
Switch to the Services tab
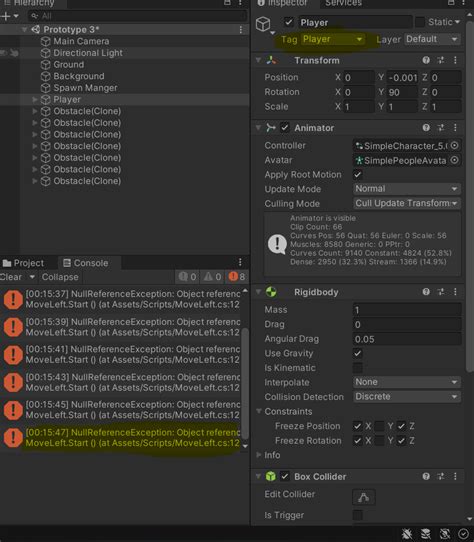click(x=343, y=3)
